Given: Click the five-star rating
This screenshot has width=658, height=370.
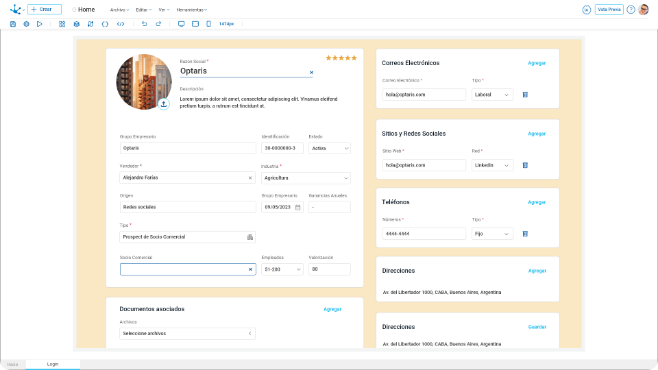Looking at the screenshot, I should coord(341,58).
